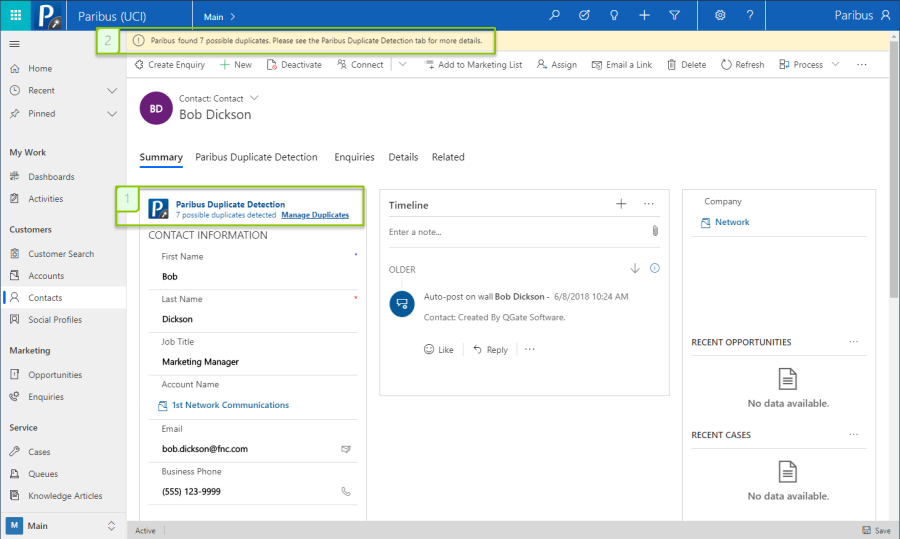Click the phone call icon beside business phone
The image size is (900, 539).
click(x=346, y=491)
